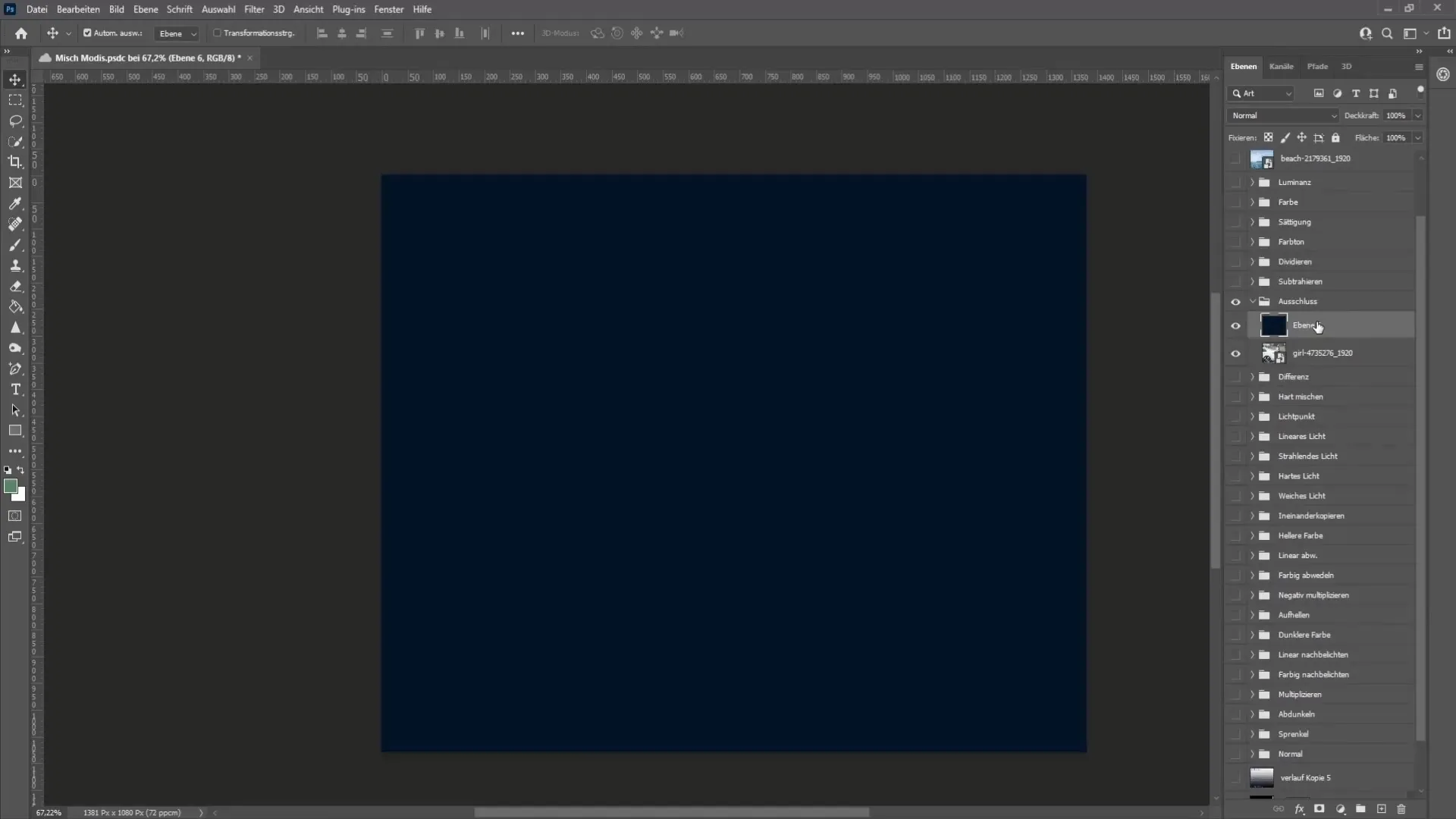Open the Filter menu
The width and height of the screenshot is (1456, 819).
pyautogui.click(x=253, y=9)
